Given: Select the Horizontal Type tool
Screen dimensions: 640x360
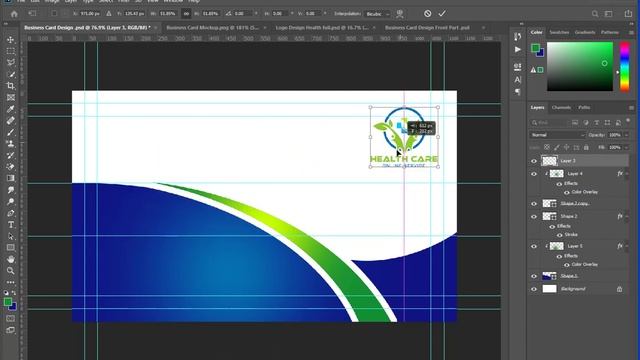Looking at the screenshot, I should [11, 224].
